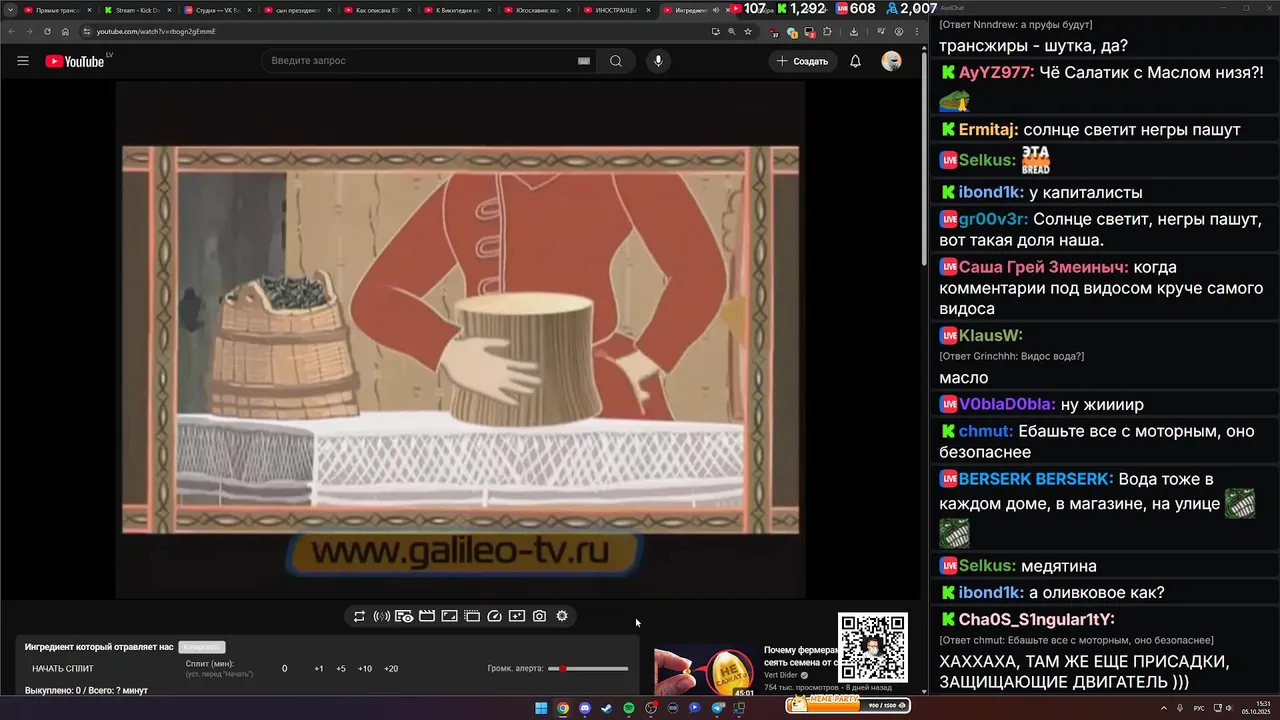This screenshot has height=720, width=1280.
Task: Open the Создать create menu
Action: [x=802, y=61]
